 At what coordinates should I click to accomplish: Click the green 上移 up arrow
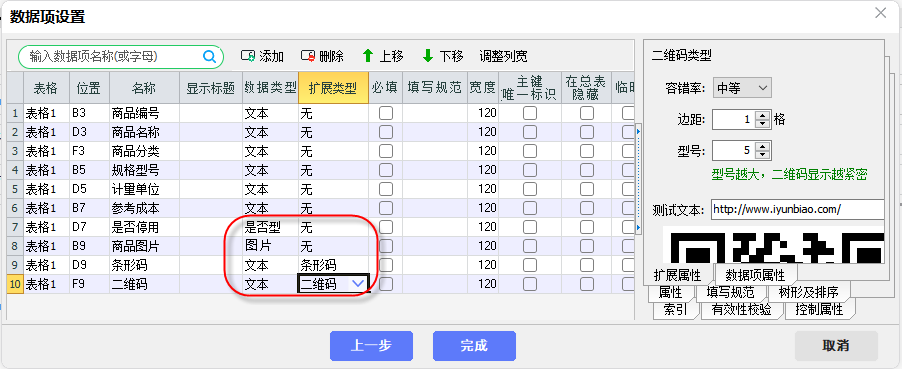pyautogui.click(x=368, y=56)
